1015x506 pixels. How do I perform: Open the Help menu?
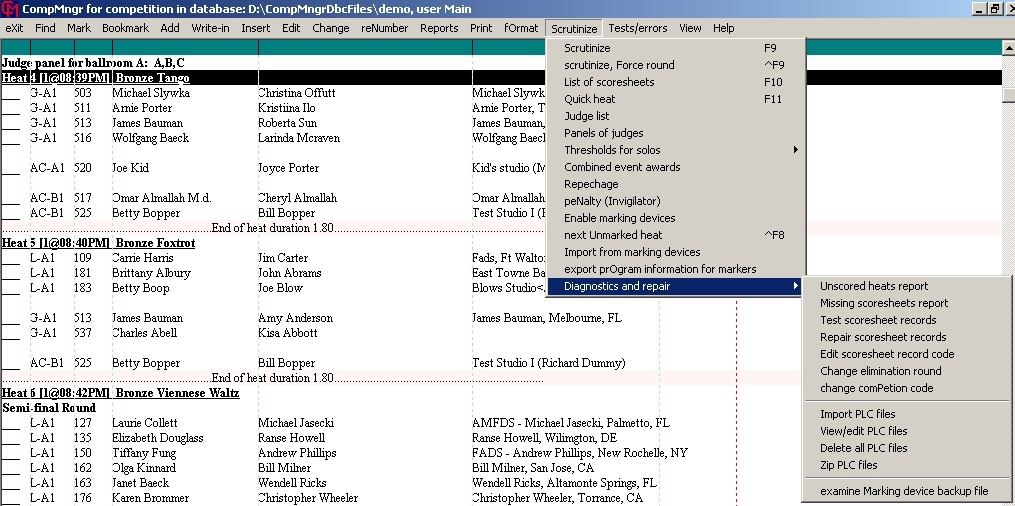point(724,28)
